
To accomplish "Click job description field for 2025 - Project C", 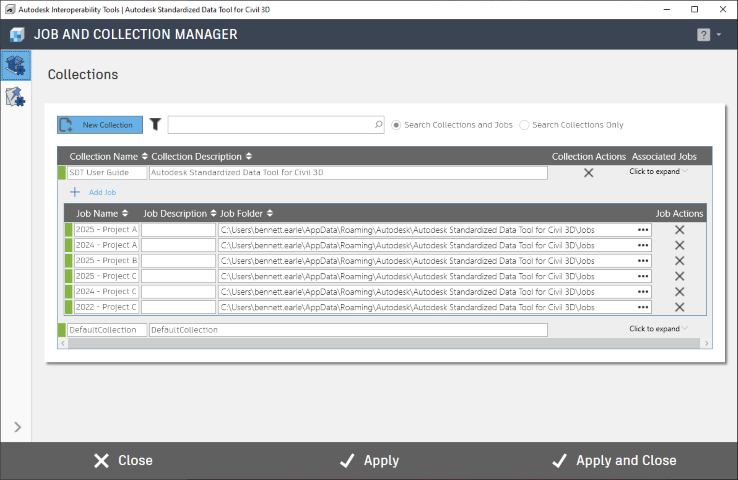I will click(178, 276).
